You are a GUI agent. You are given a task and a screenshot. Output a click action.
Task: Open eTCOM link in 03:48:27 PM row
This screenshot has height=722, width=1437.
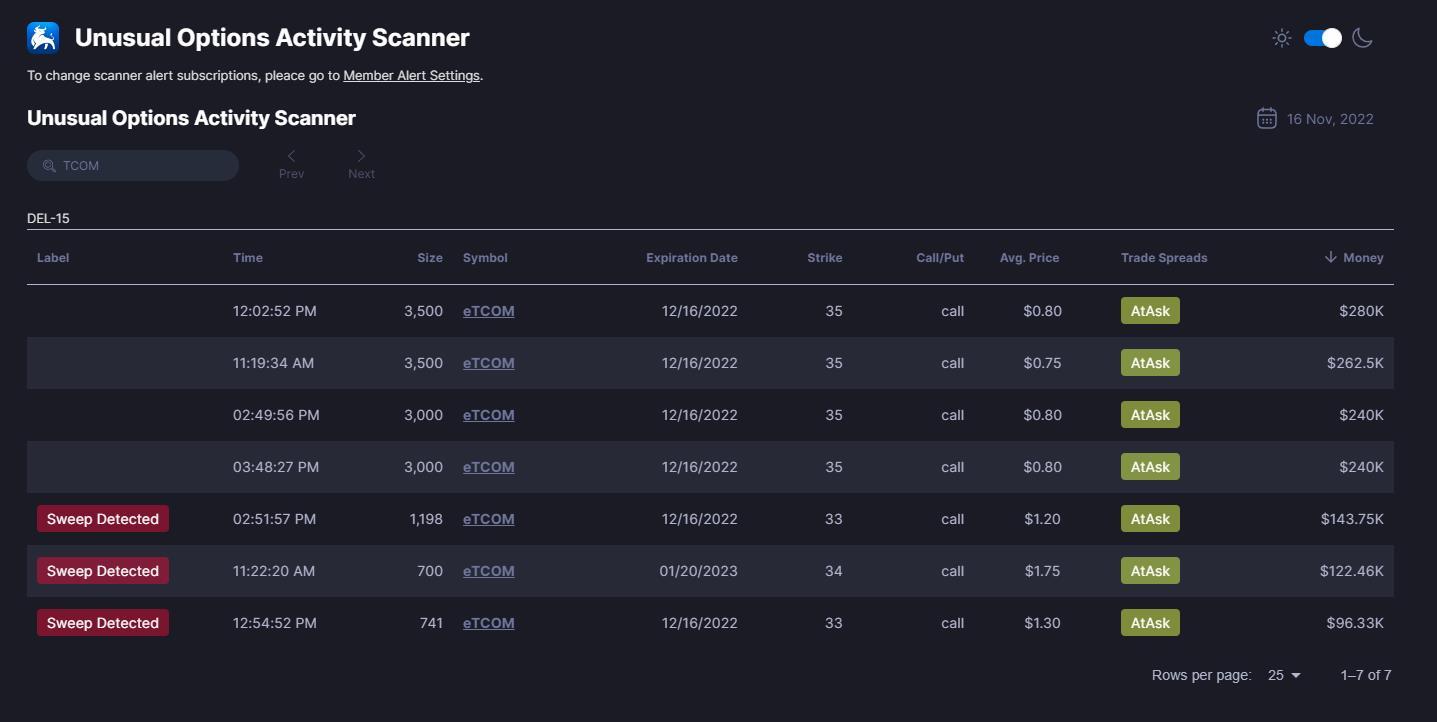tap(489, 467)
